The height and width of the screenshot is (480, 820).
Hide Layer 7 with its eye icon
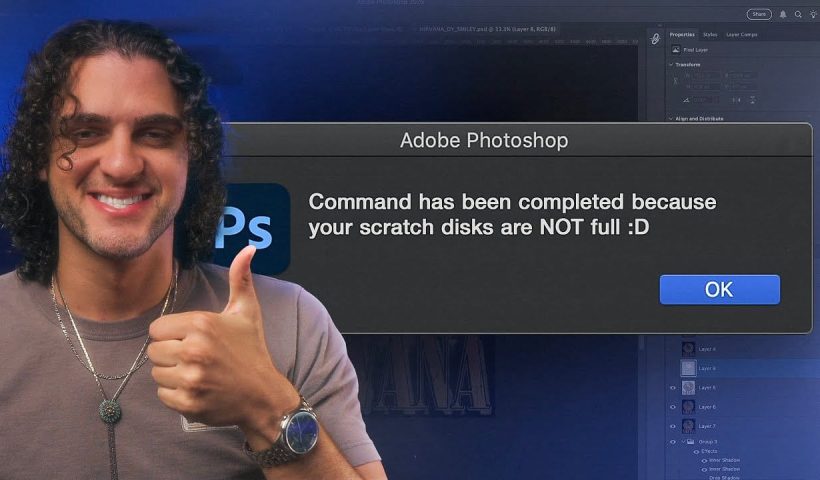coord(673,426)
